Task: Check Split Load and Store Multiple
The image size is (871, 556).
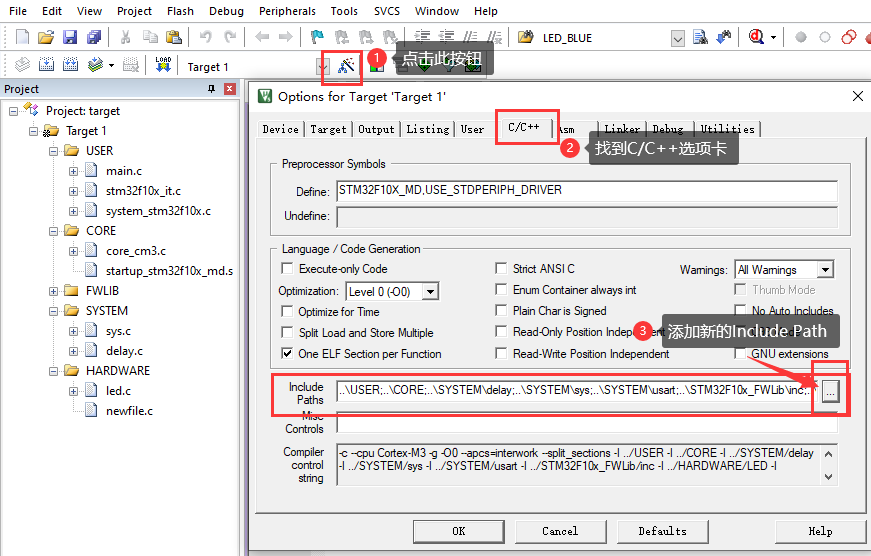Action: pyautogui.click(x=287, y=333)
